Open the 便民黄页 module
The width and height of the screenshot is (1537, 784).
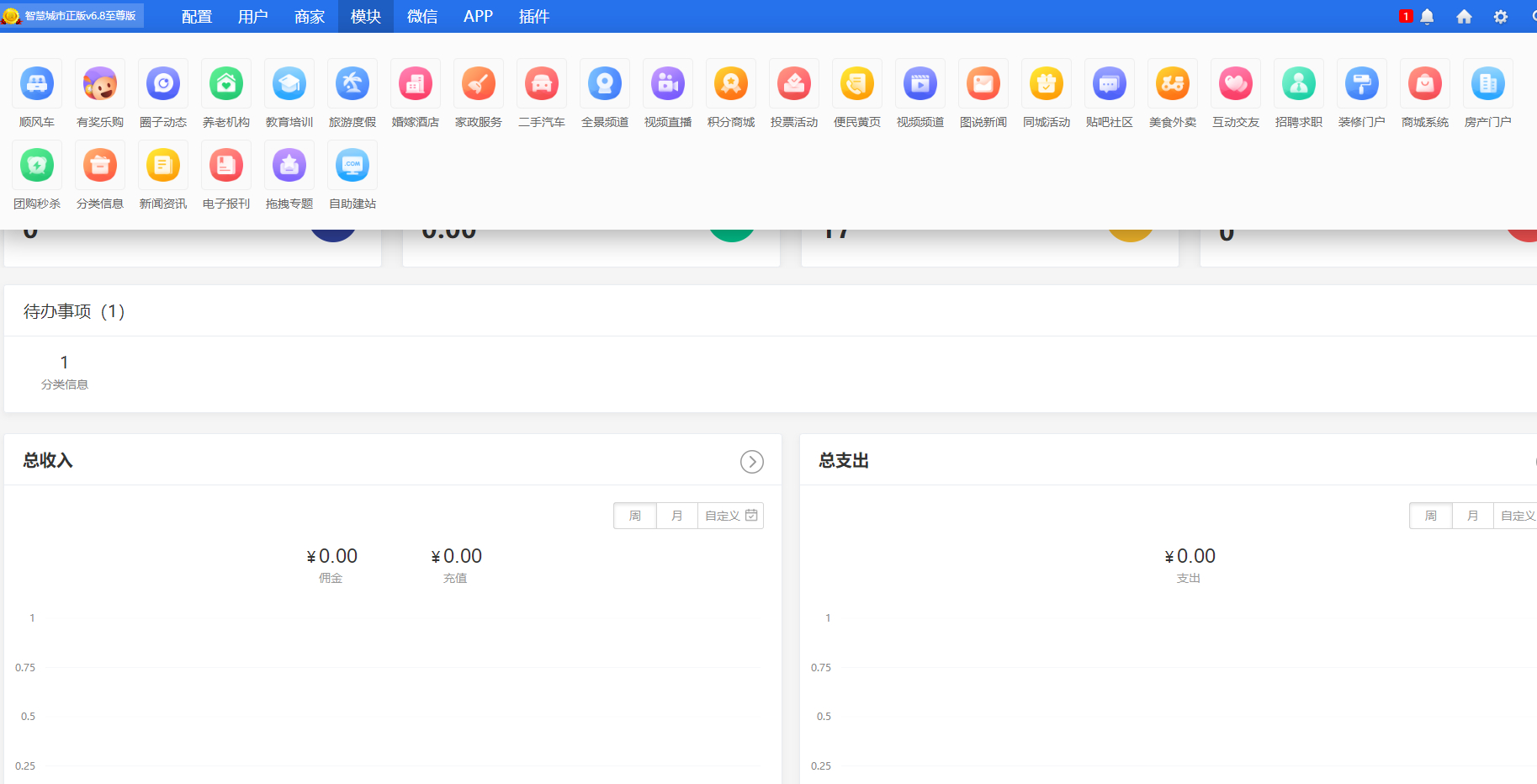(857, 94)
